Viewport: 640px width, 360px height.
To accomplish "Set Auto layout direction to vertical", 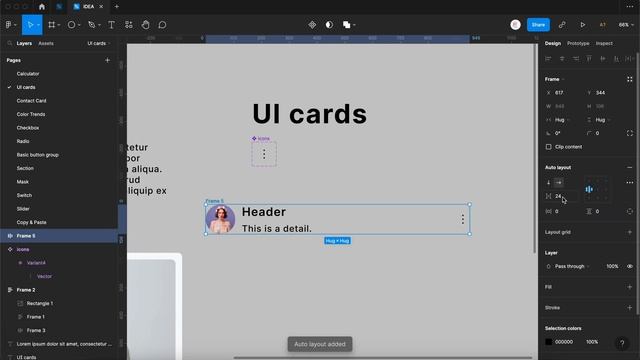I will click(549, 182).
